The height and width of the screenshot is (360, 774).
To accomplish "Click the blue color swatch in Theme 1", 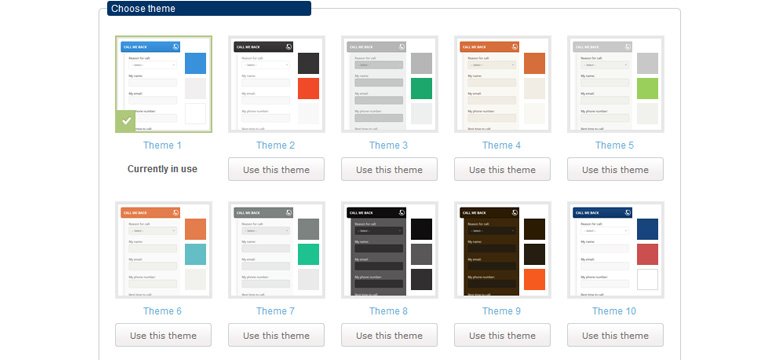I will (x=195, y=63).
